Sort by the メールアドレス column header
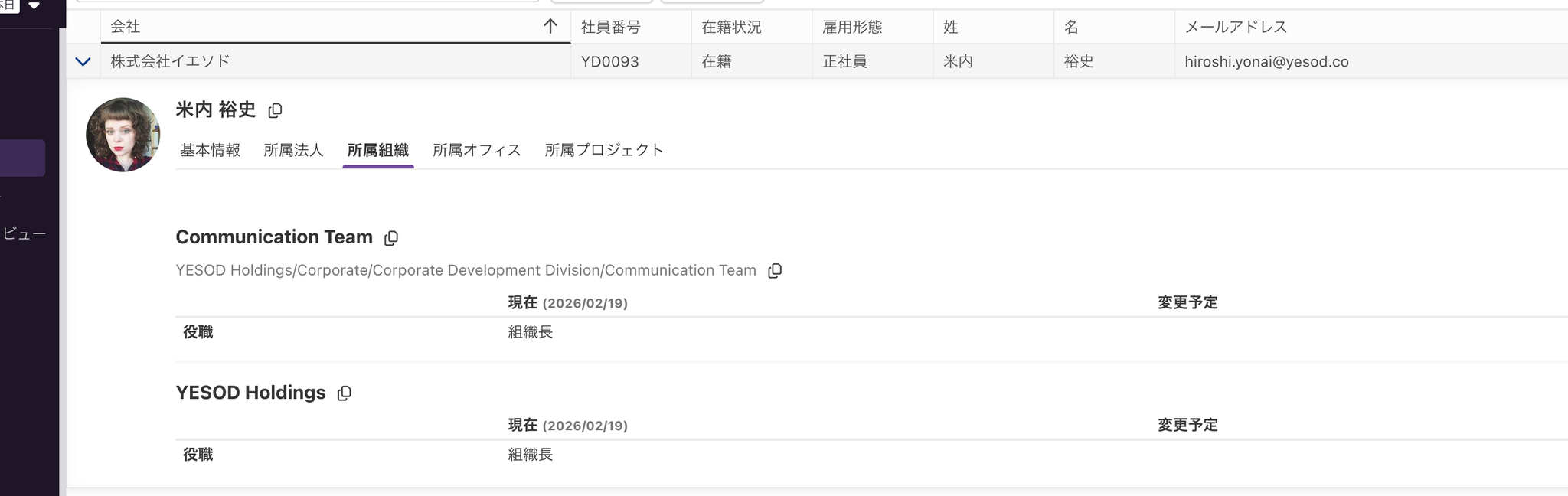1568x496 pixels. (x=1236, y=28)
